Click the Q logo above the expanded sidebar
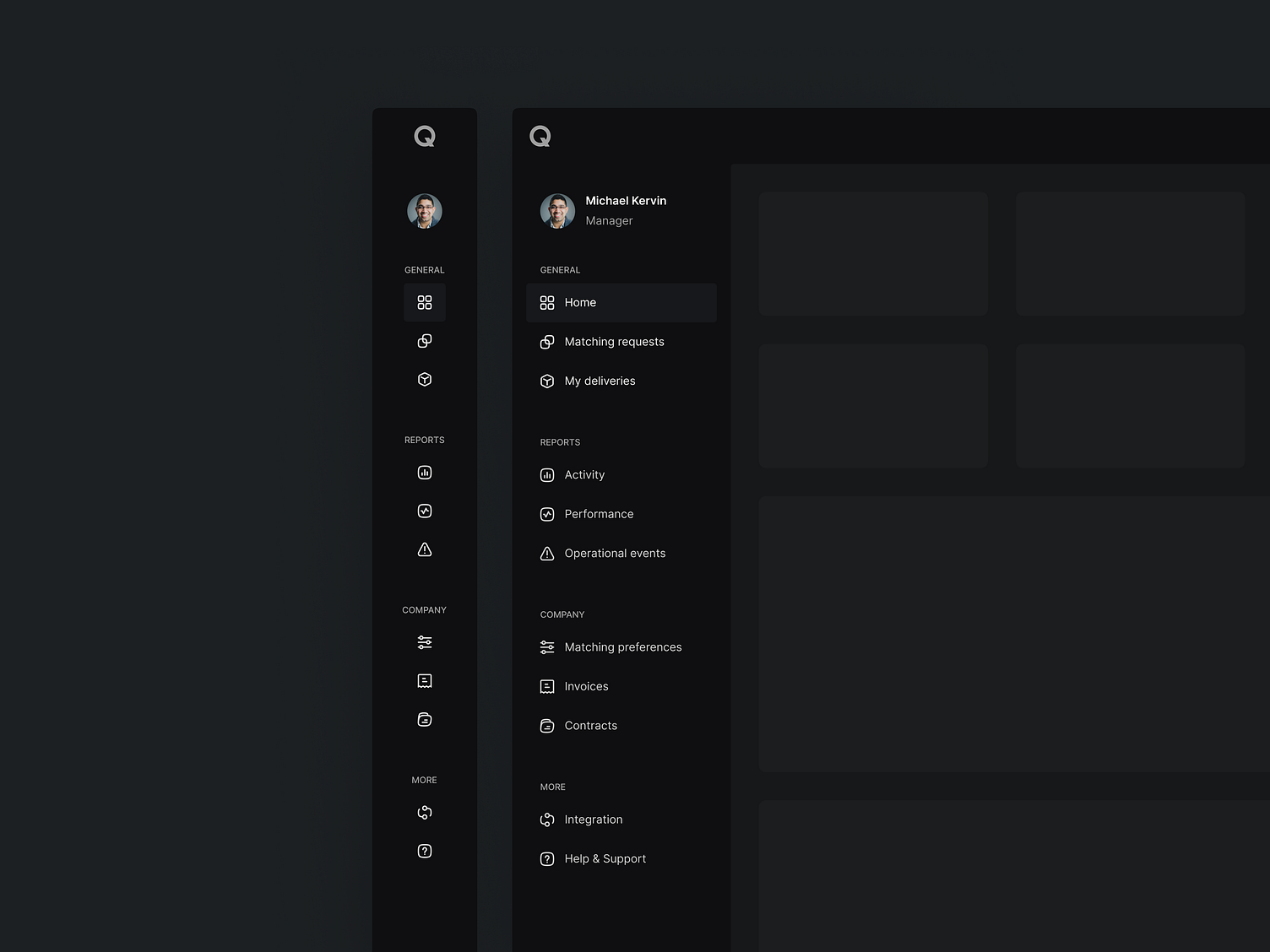The image size is (1270, 952). pos(540,136)
